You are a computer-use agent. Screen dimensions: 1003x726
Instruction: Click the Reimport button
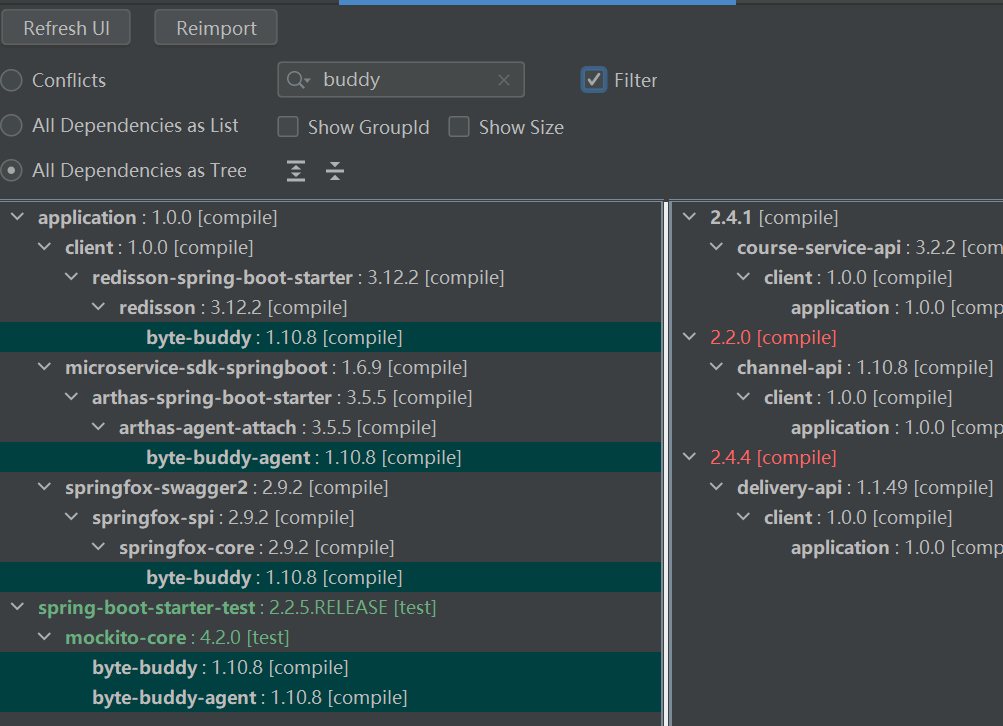coord(216,28)
